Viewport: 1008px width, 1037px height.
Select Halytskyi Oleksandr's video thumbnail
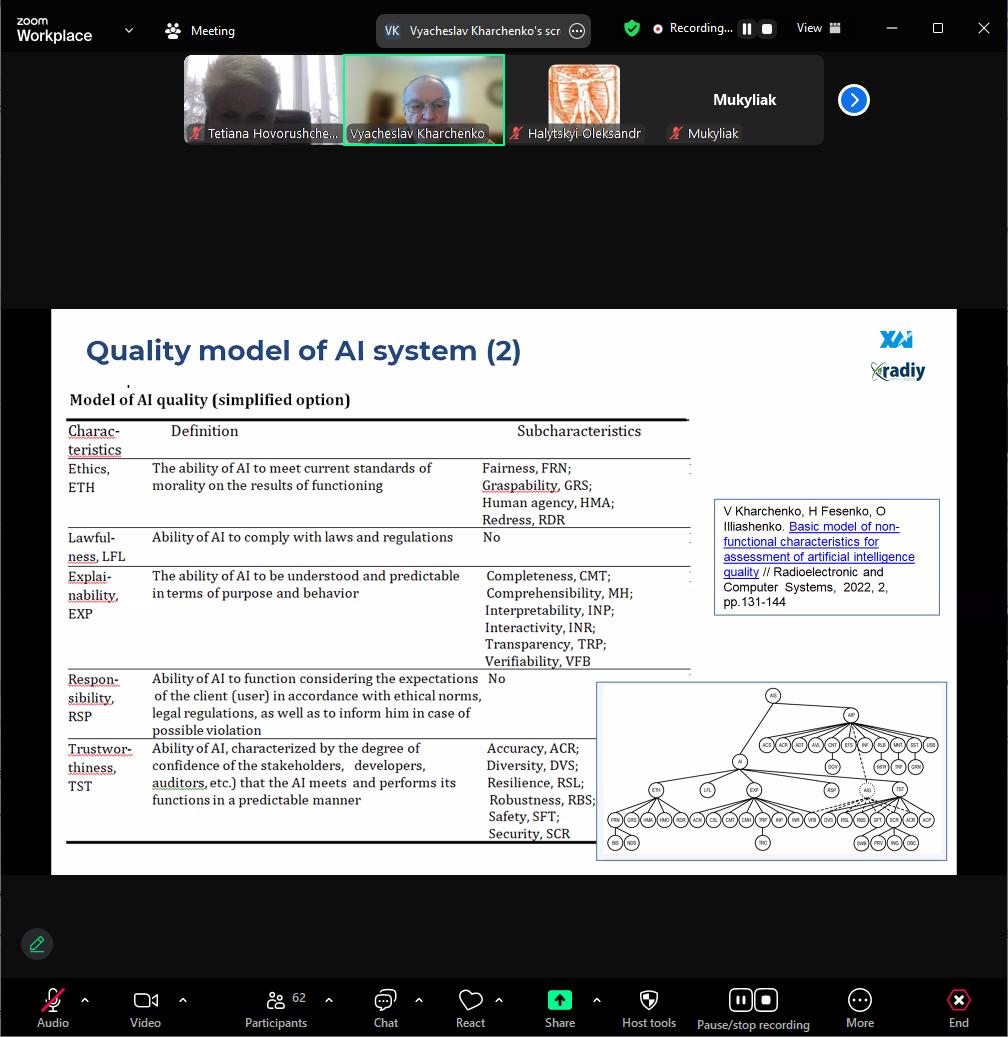pos(584,100)
